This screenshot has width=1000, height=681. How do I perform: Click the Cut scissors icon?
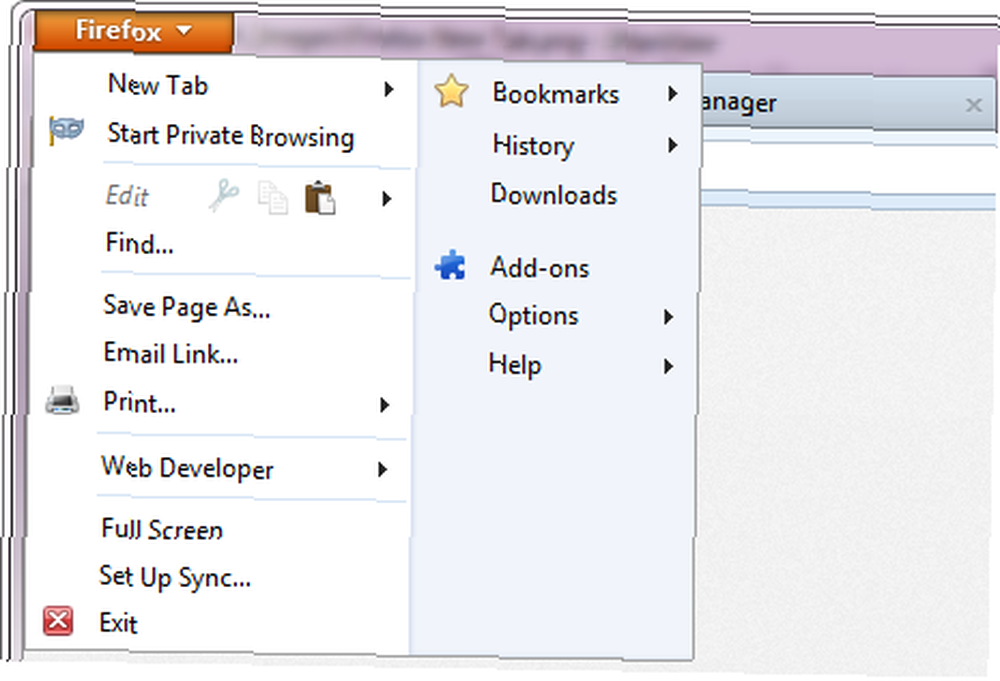point(224,196)
